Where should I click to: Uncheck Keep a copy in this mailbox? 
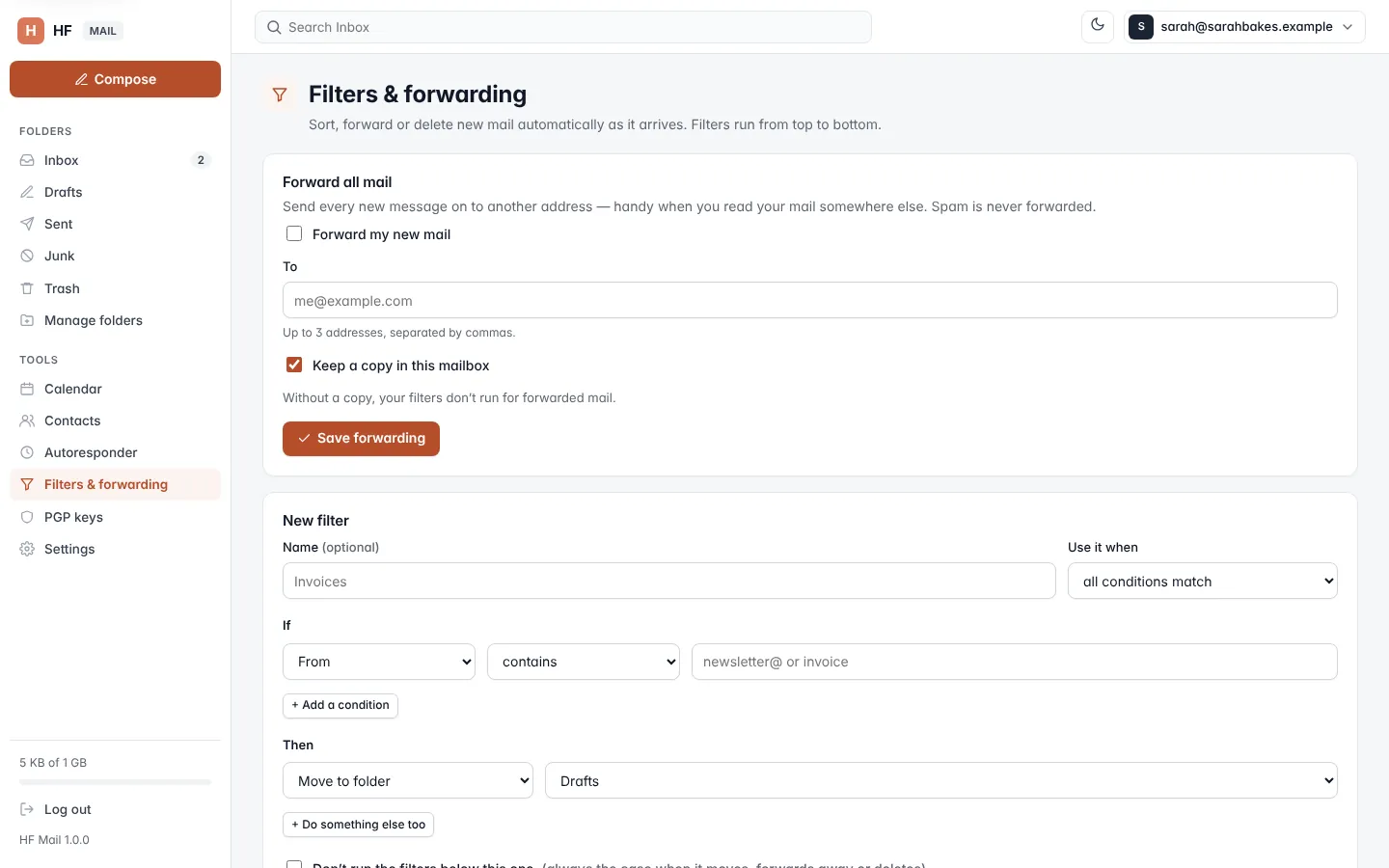coord(294,365)
